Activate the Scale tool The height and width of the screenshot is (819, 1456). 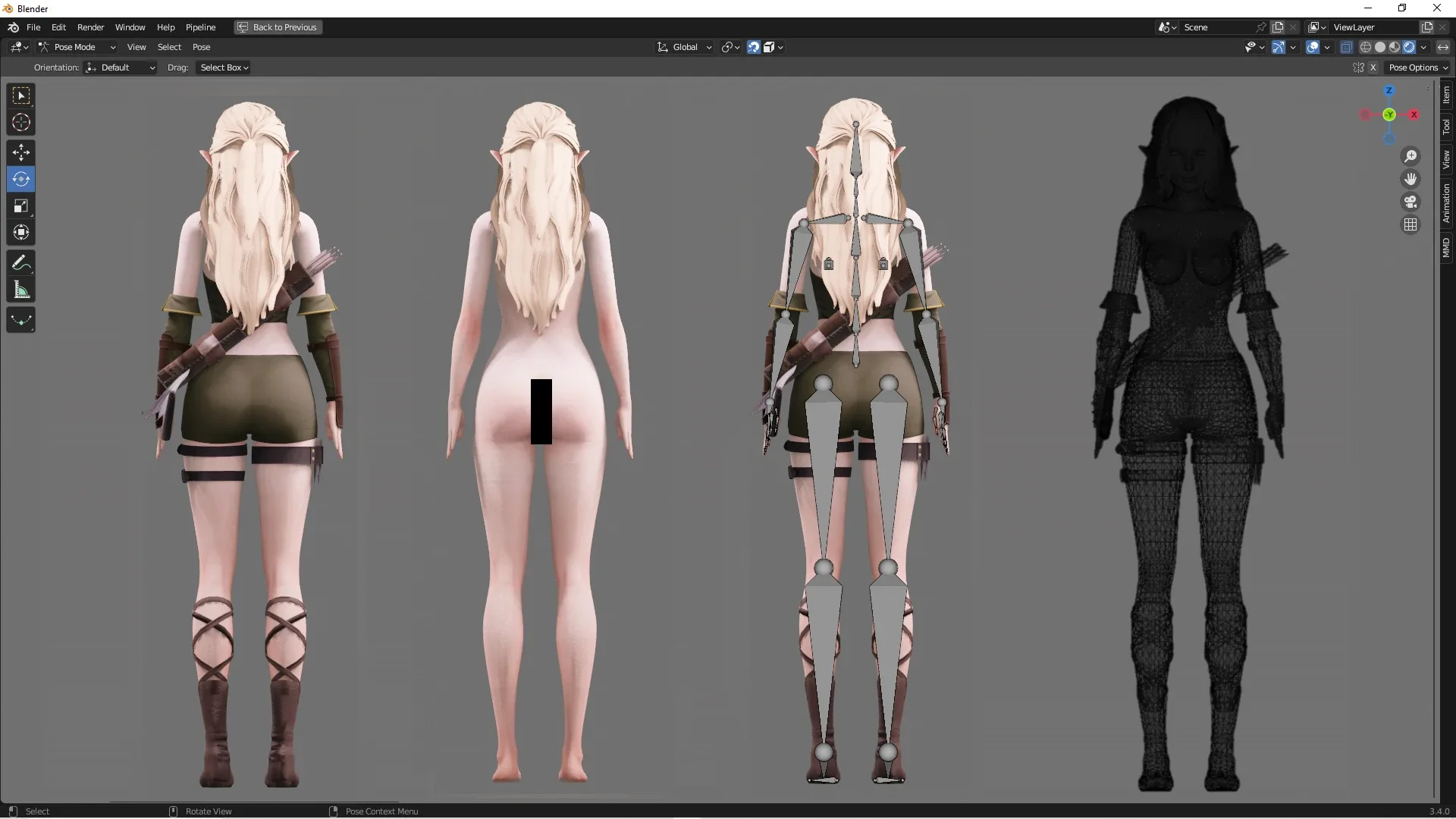(20, 206)
